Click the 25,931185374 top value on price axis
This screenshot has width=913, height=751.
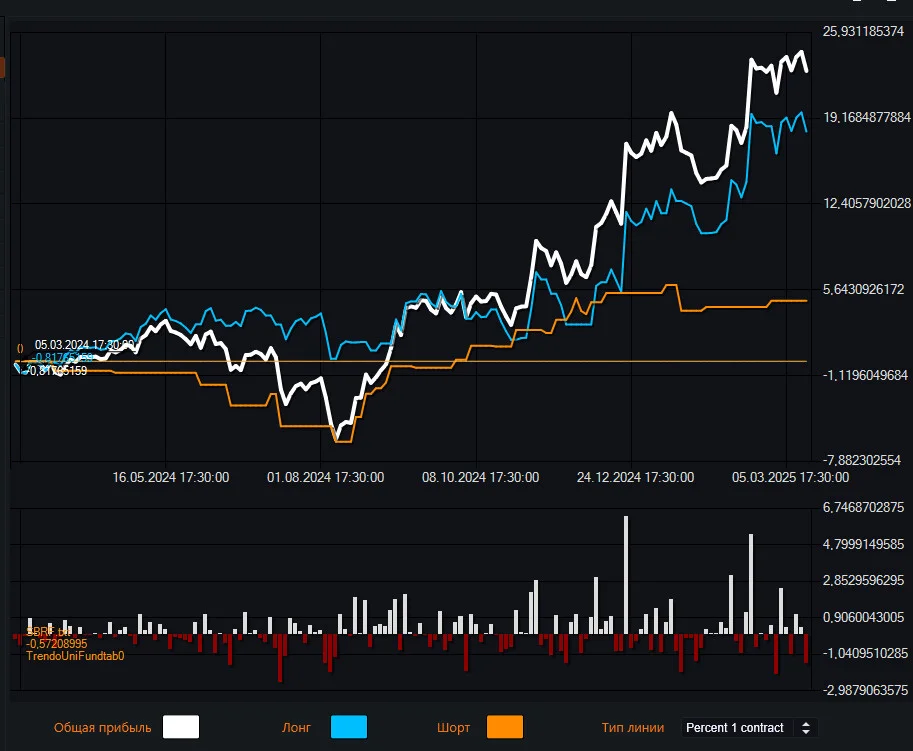(x=863, y=31)
